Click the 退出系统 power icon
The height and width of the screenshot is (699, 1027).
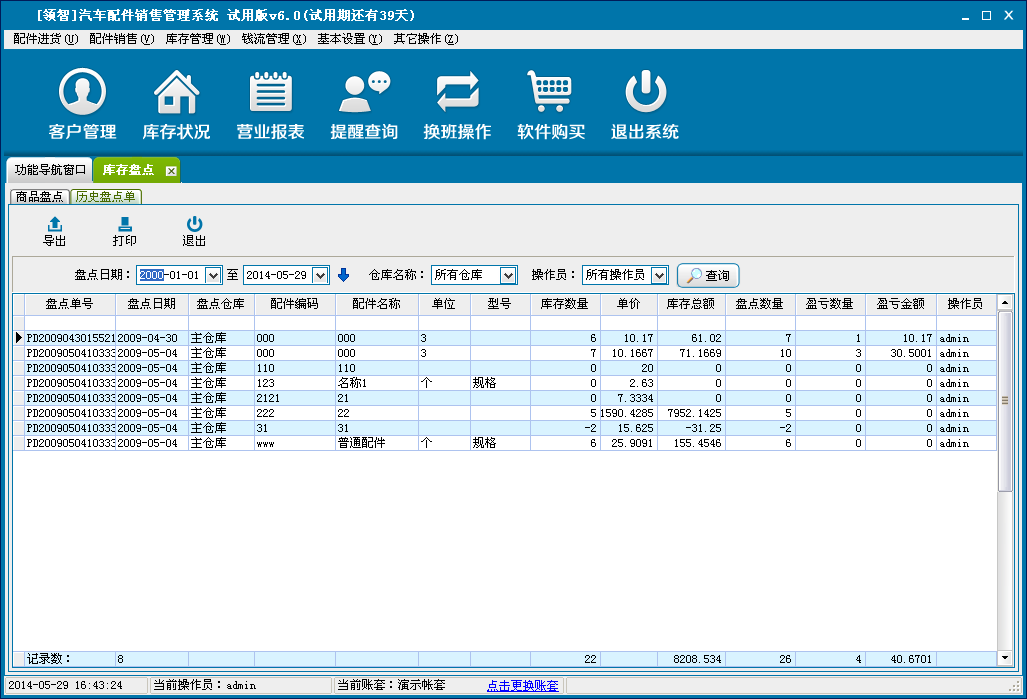click(645, 94)
